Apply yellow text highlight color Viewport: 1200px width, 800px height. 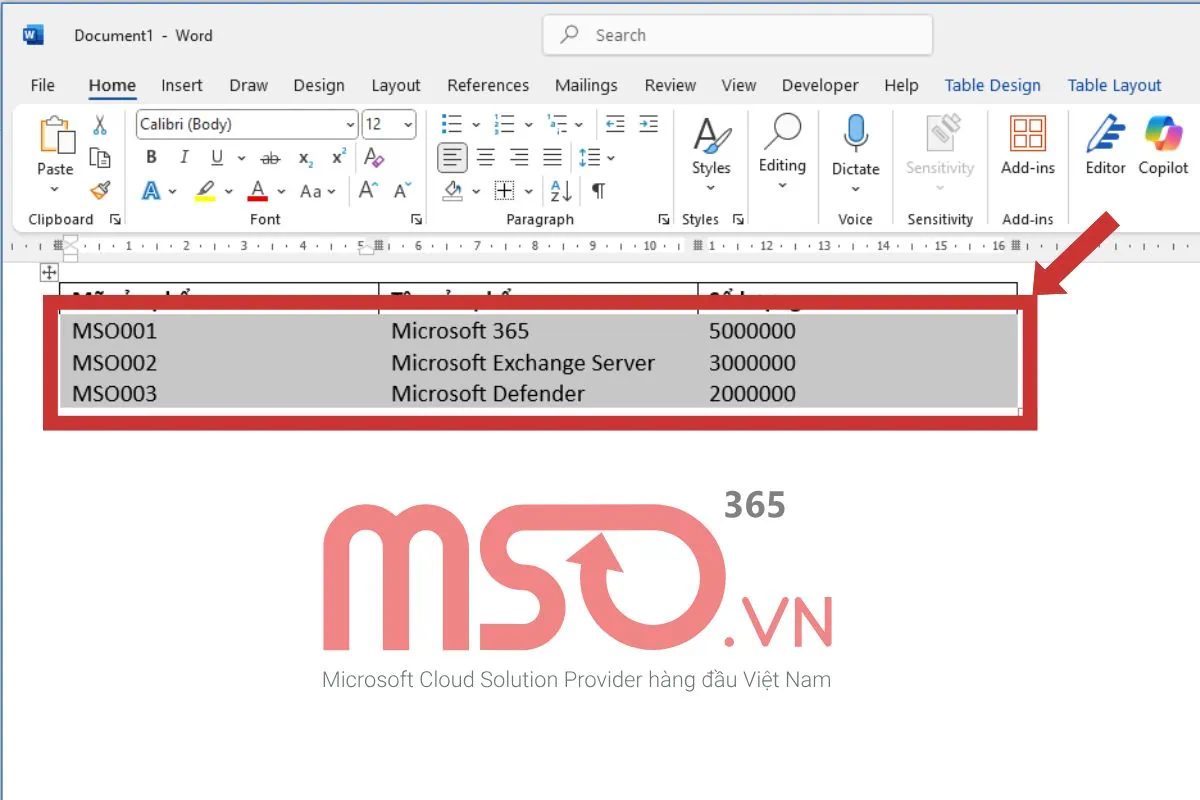pyautogui.click(x=205, y=190)
